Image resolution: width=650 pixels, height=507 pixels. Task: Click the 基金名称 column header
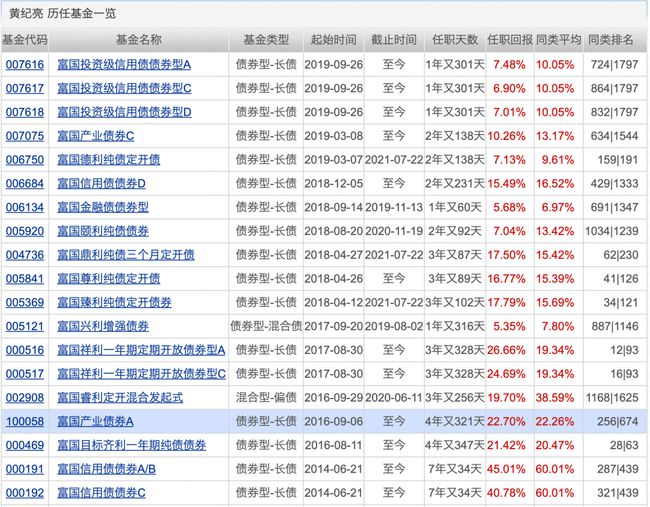(138, 40)
